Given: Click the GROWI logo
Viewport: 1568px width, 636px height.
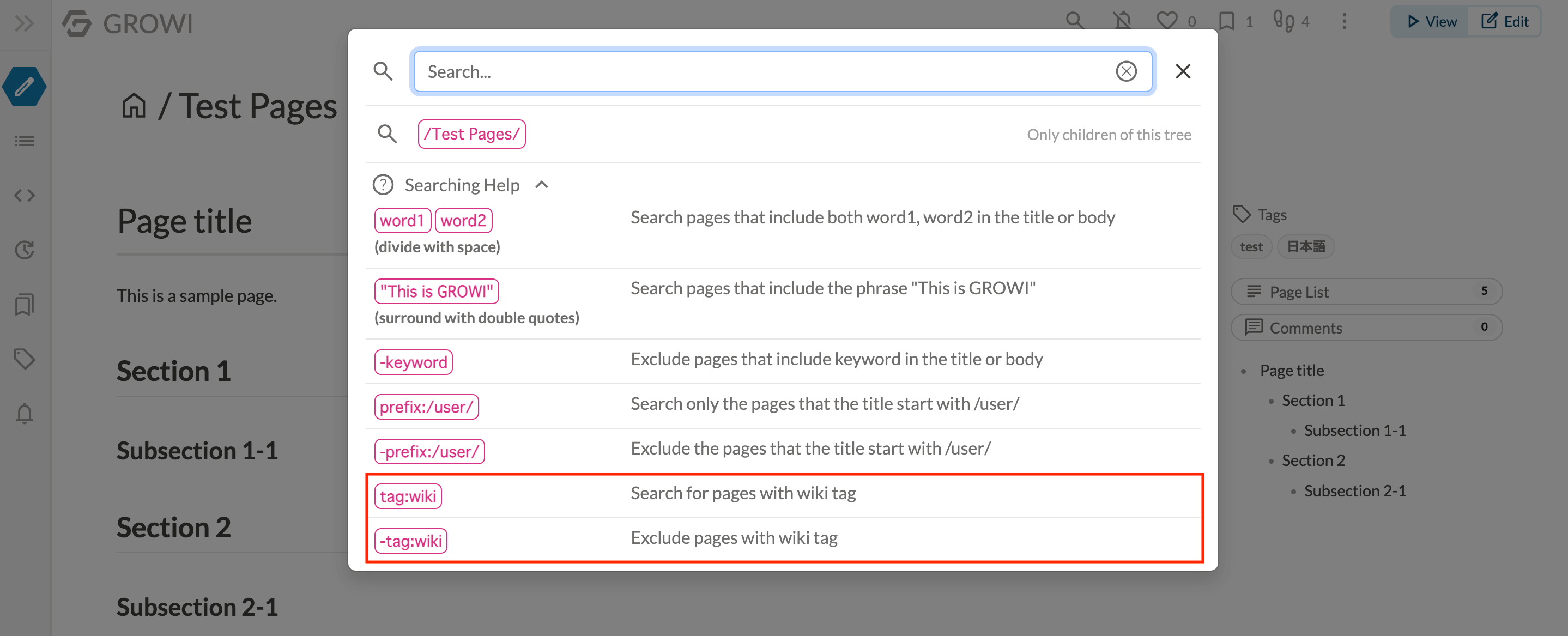Looking at the screenshot, I should click(x=127, y=24).
